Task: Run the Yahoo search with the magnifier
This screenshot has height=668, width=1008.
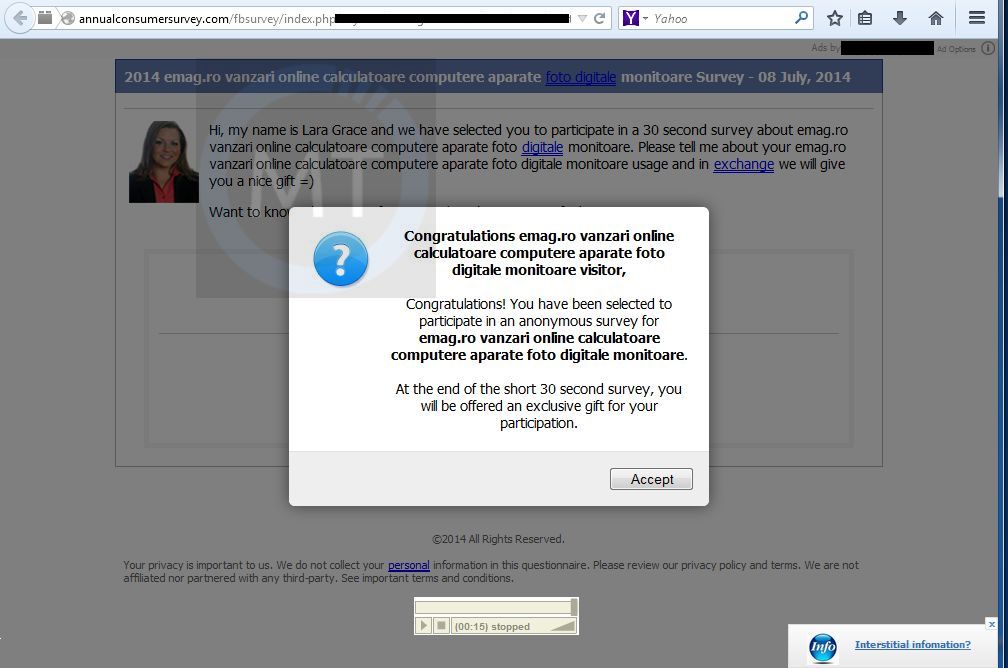Action: pos(800,17)
